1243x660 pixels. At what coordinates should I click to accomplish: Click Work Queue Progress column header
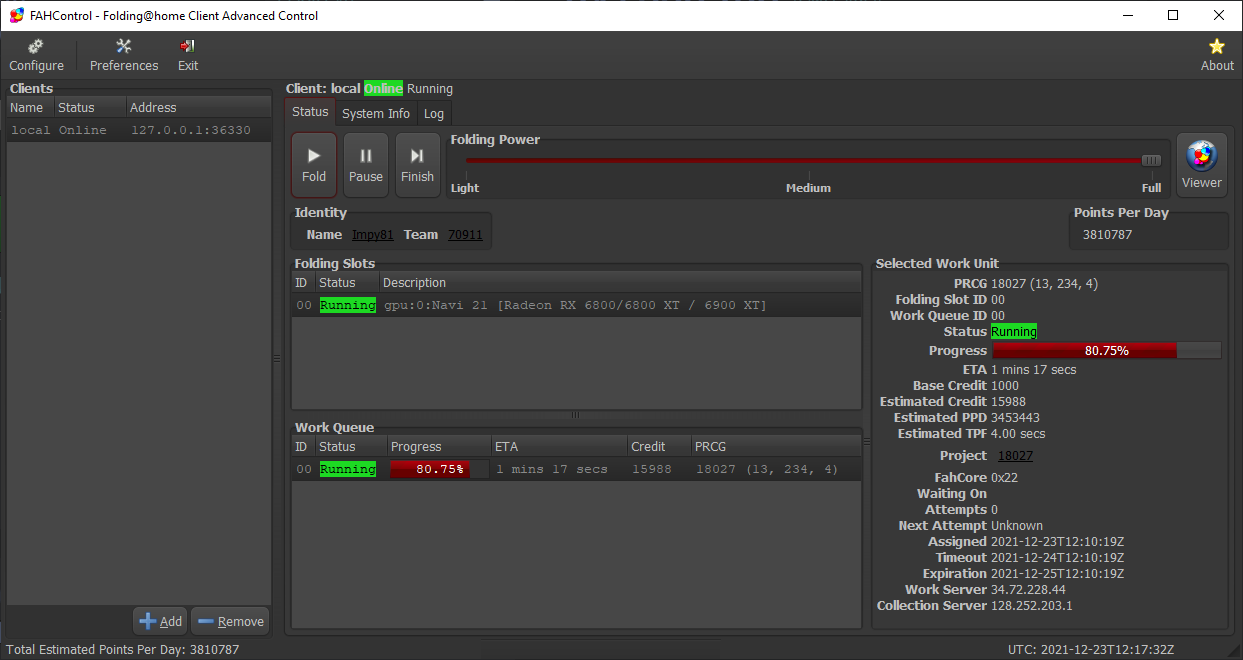(438, 447)
